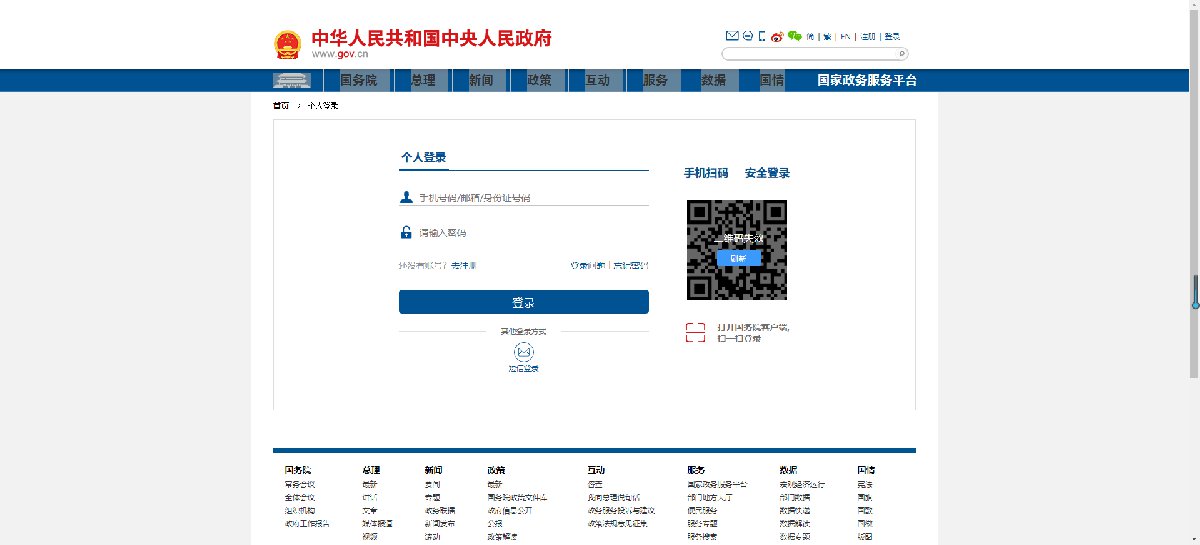The width and height of the screenshot is (1200, 545).
Task: Click the search magnifier icon
Action: 901,54
